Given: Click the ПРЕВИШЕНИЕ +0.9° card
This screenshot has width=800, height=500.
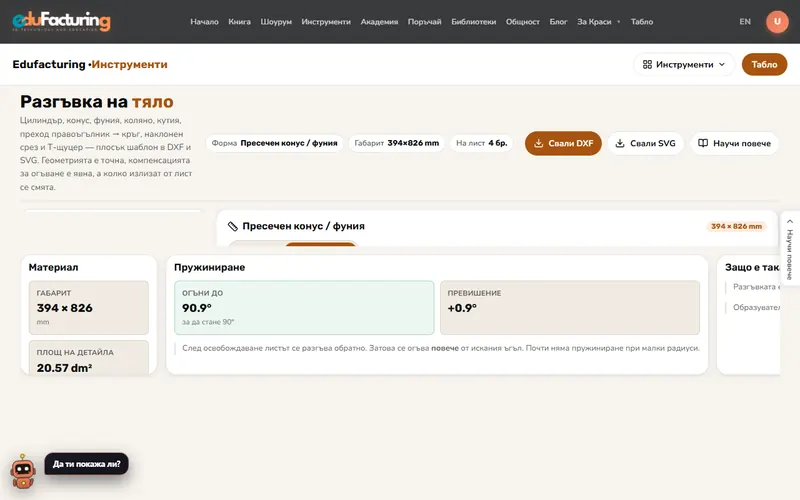Looking at the screenshot, I should (x=570, y=308).
